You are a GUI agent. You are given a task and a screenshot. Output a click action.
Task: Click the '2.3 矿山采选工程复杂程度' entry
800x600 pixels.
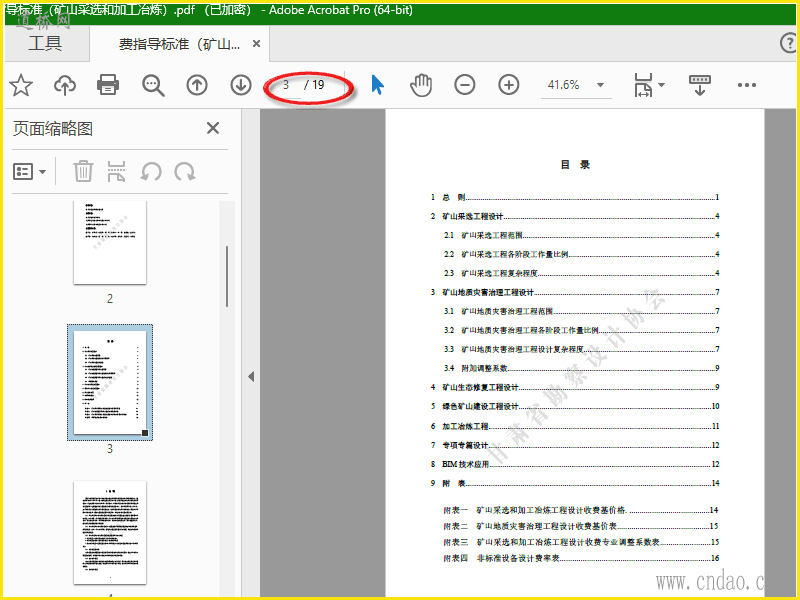coord(581,273)
